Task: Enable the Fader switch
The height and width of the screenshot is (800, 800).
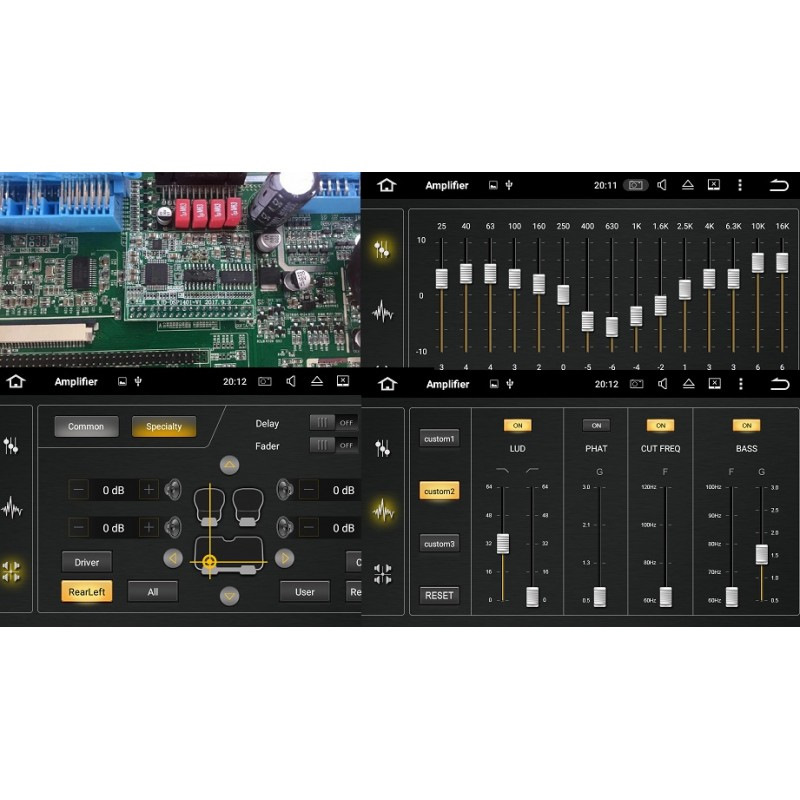Action: (x=333, y=445)
